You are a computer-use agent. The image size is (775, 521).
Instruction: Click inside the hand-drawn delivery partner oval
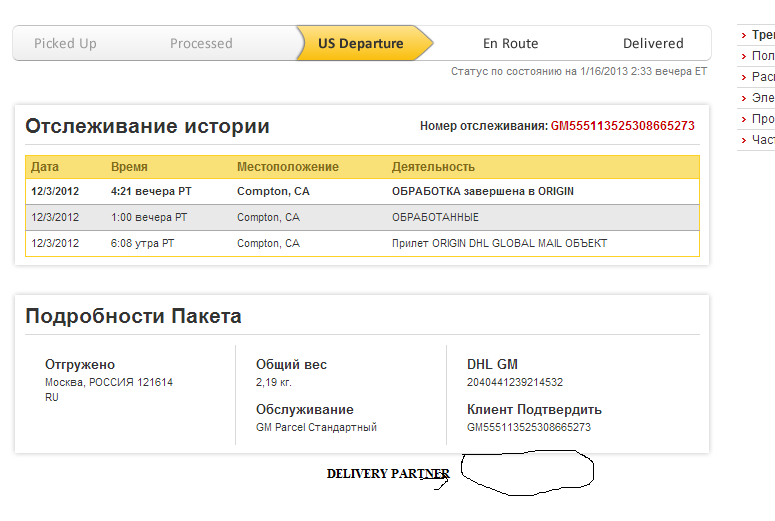pos(527,473)
